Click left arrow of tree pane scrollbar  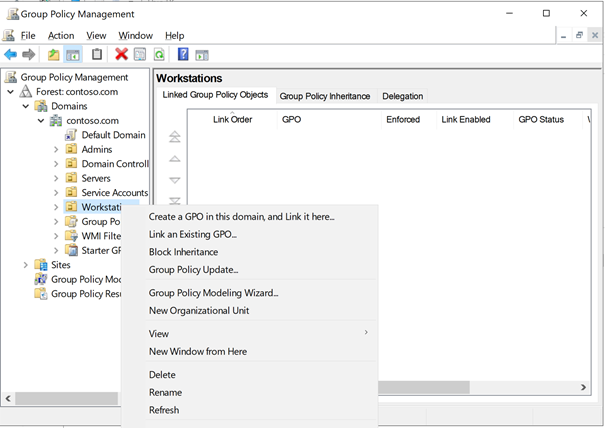coord(8,398)
